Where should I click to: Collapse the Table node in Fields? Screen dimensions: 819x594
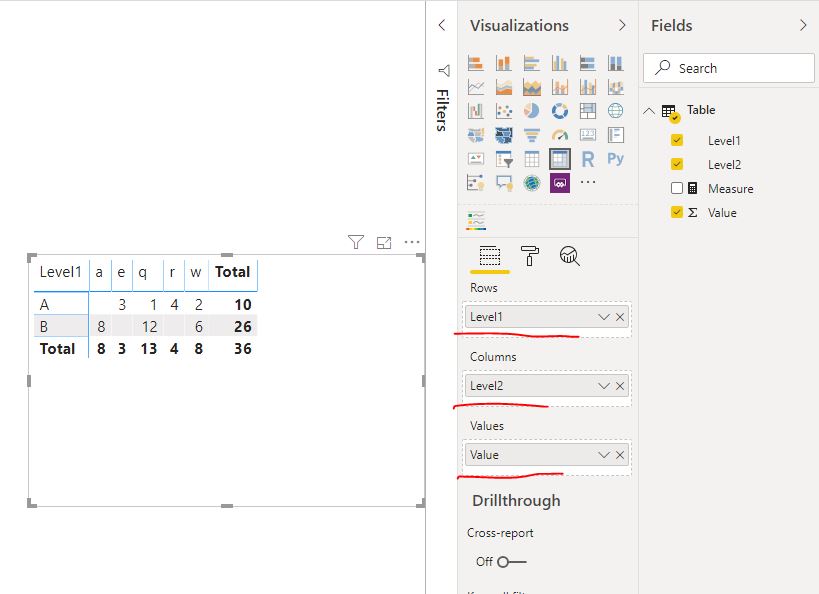649,111
